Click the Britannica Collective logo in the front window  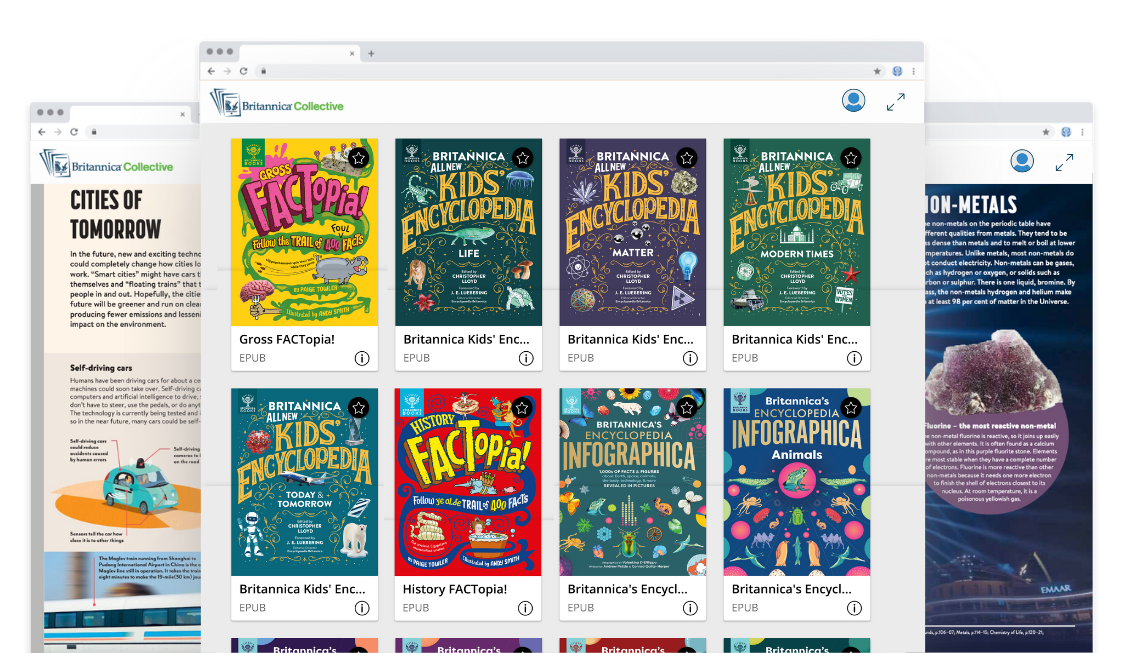point(277,103)
